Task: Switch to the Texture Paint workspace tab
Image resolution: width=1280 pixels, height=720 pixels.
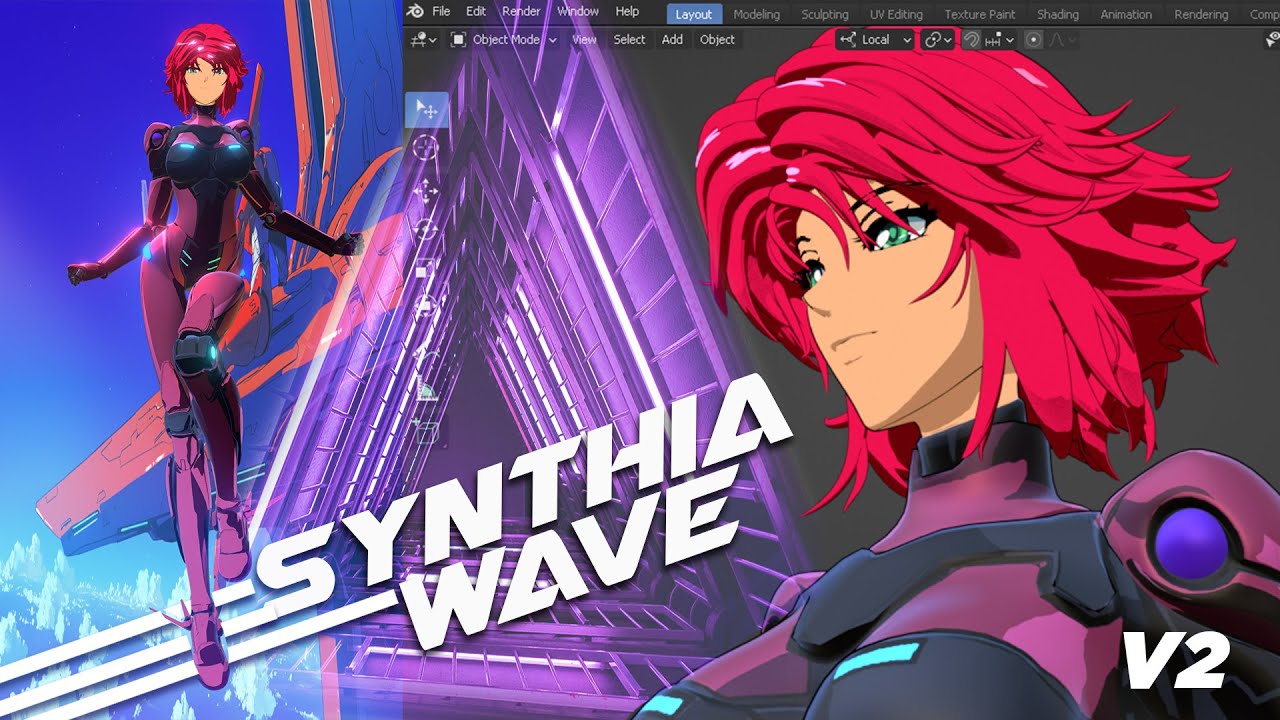Action: 979,14
